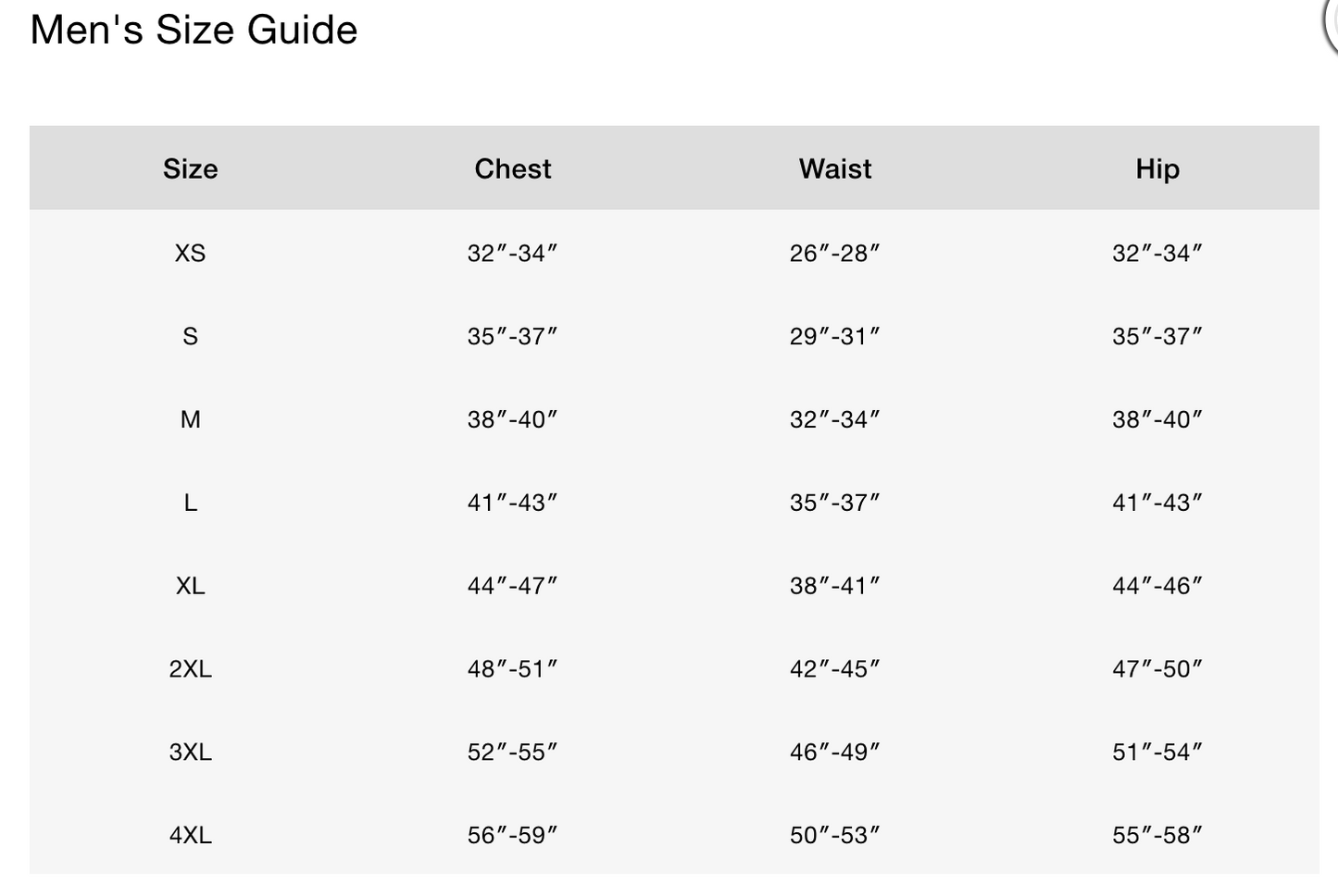Click the XL size row label

click(191, 586)
